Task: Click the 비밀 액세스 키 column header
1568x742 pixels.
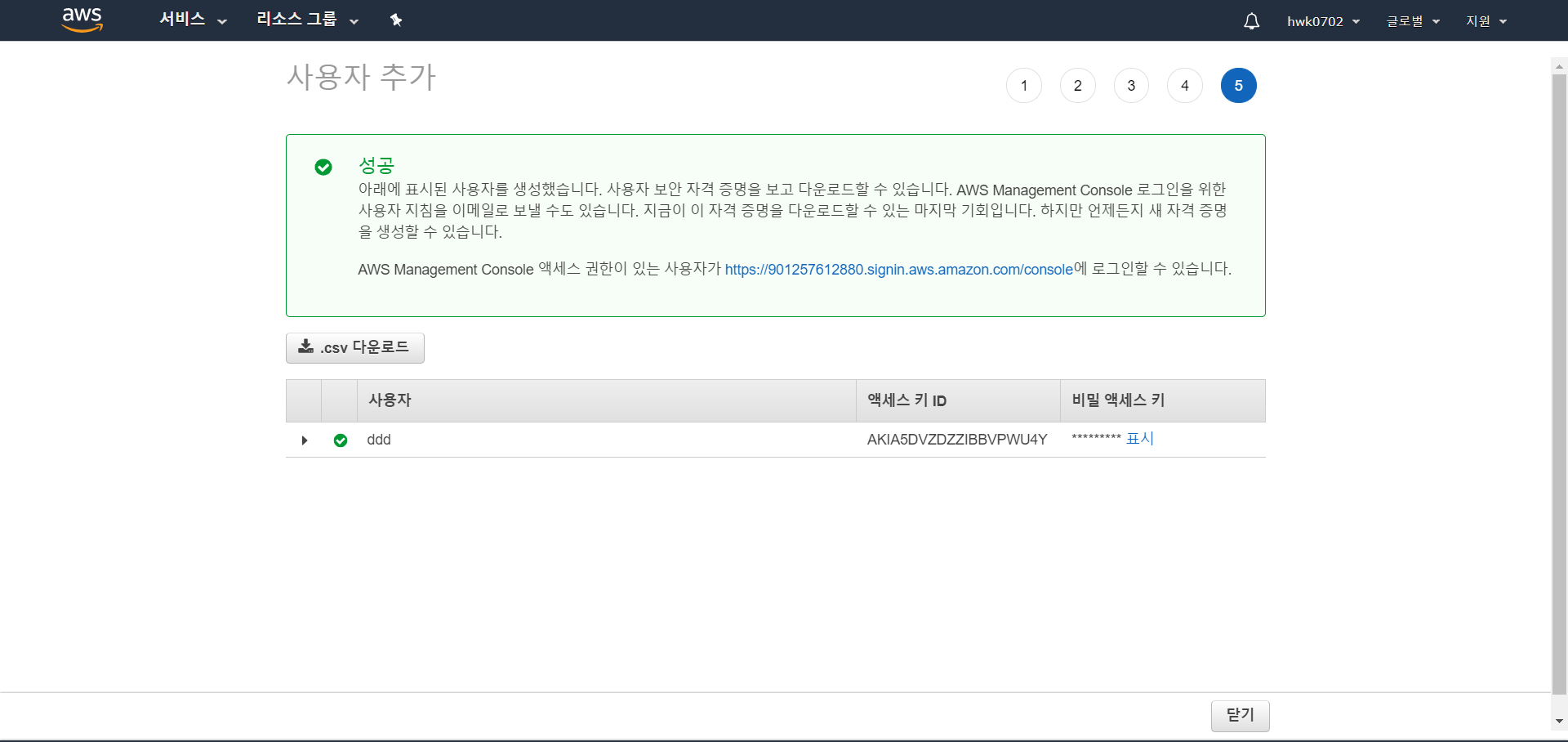Action: (x=1163, y=400)
